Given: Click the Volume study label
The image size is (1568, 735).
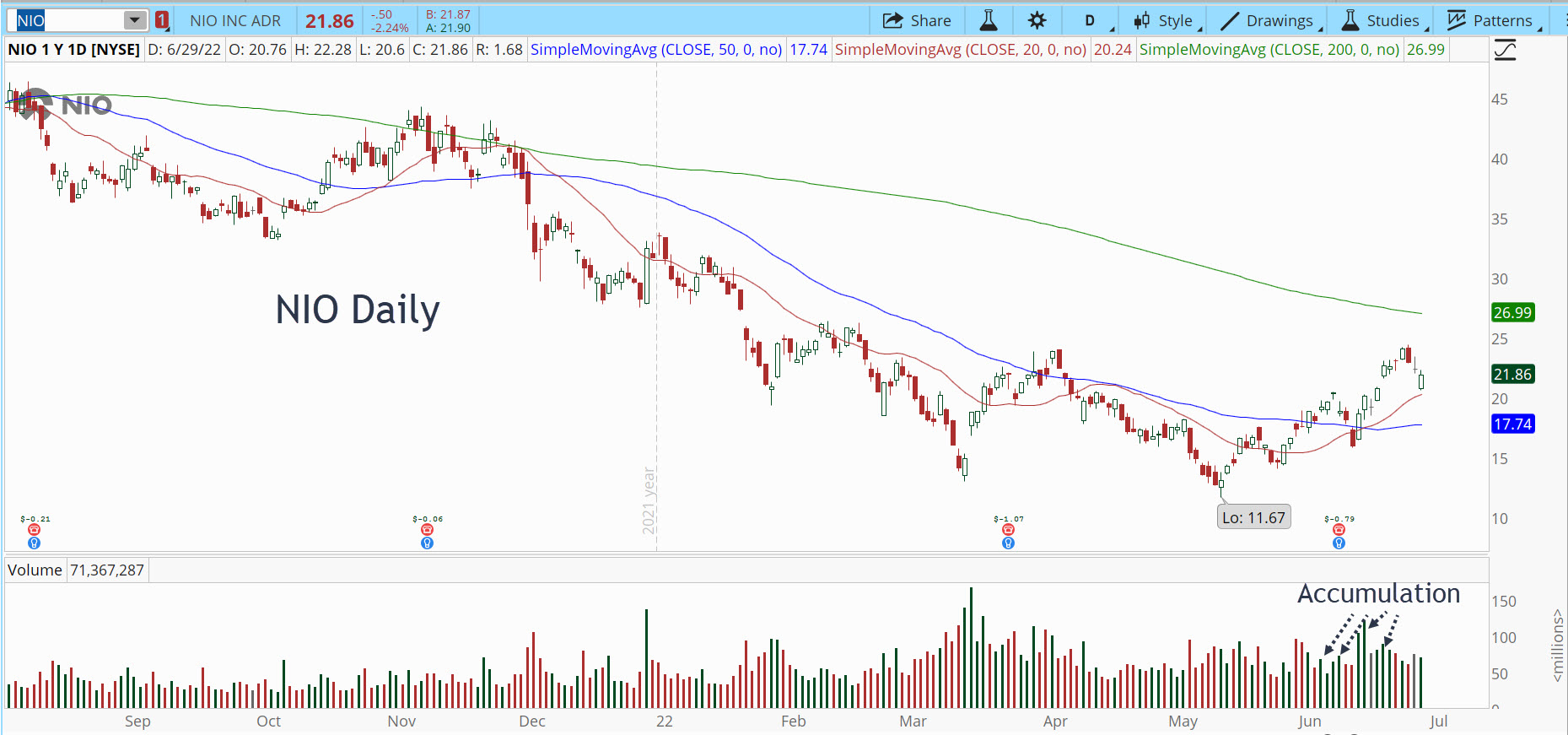Looking at the screenshot, I should (35, 570).
